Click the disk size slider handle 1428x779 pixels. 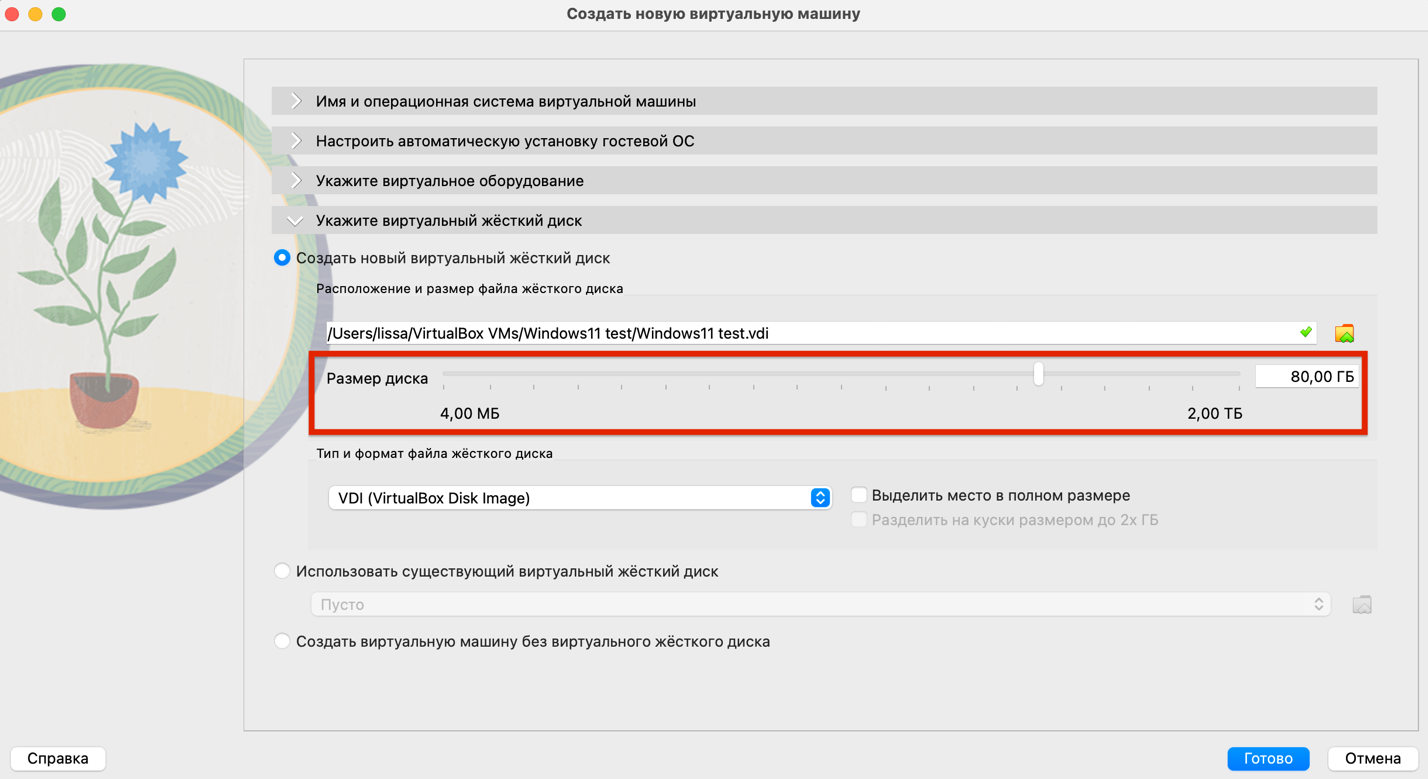pos(1039,374)
